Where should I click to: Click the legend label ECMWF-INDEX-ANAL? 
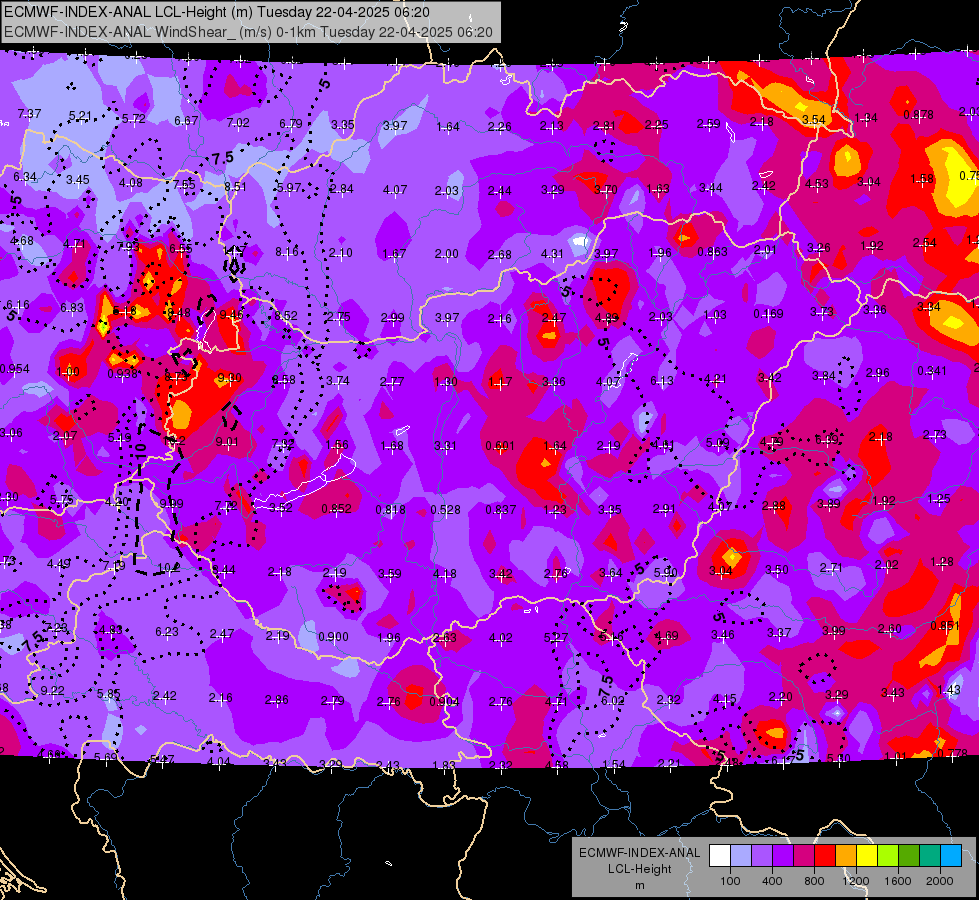point(639,853)
